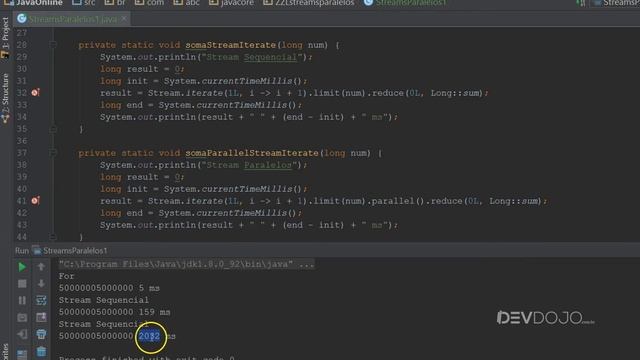This screenshot has height=360, width=640.
Task: Click javacore package in navigation bar
Action: (x=231, y=3)
